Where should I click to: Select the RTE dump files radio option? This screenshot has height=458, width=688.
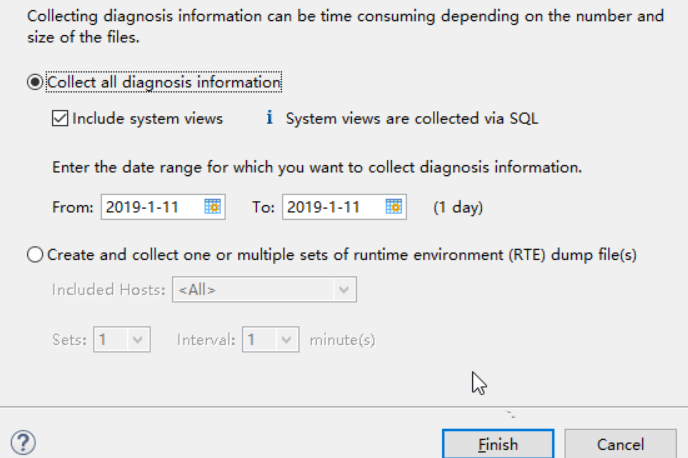35,254
